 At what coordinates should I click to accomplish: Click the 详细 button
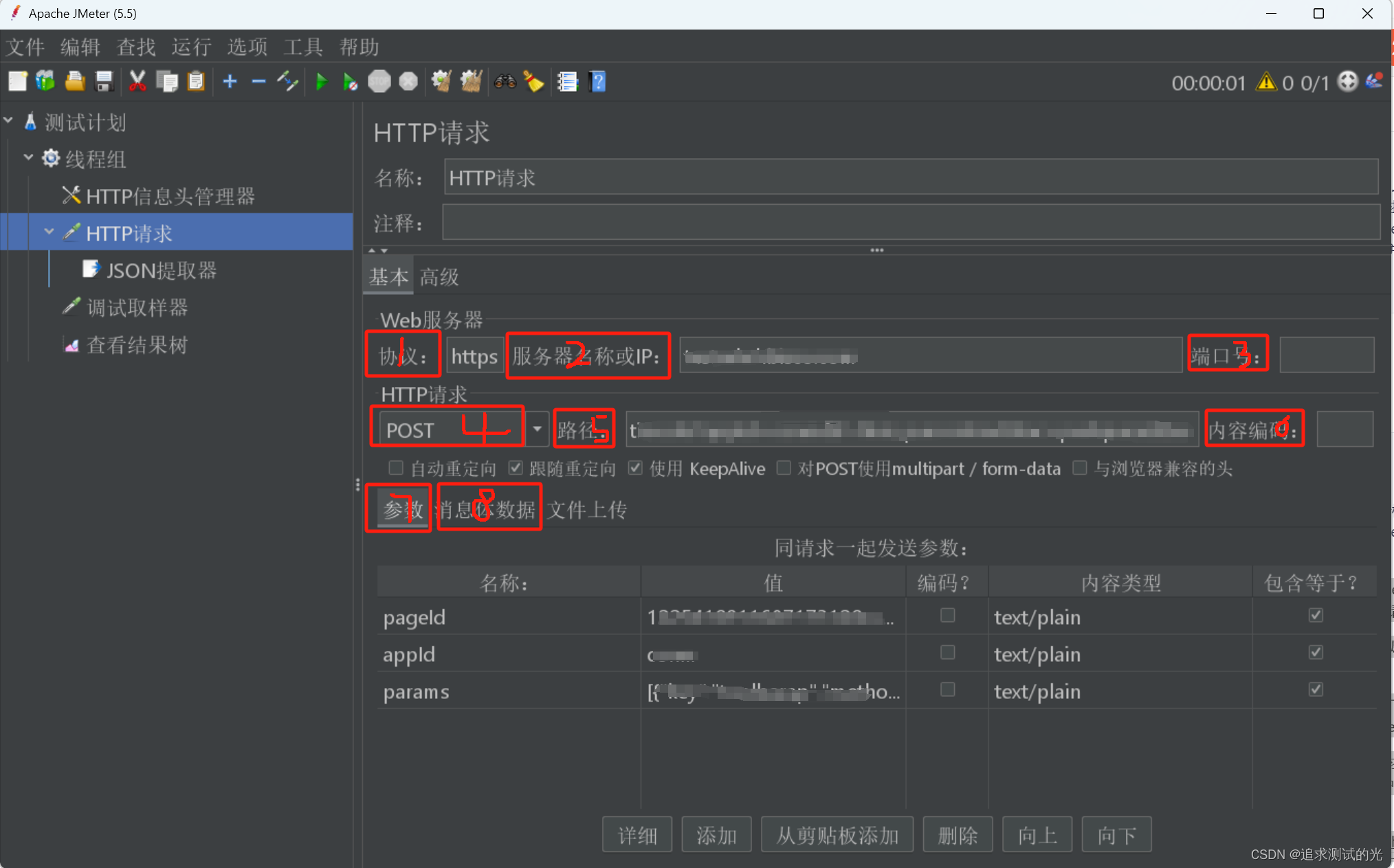coord(637,835)
